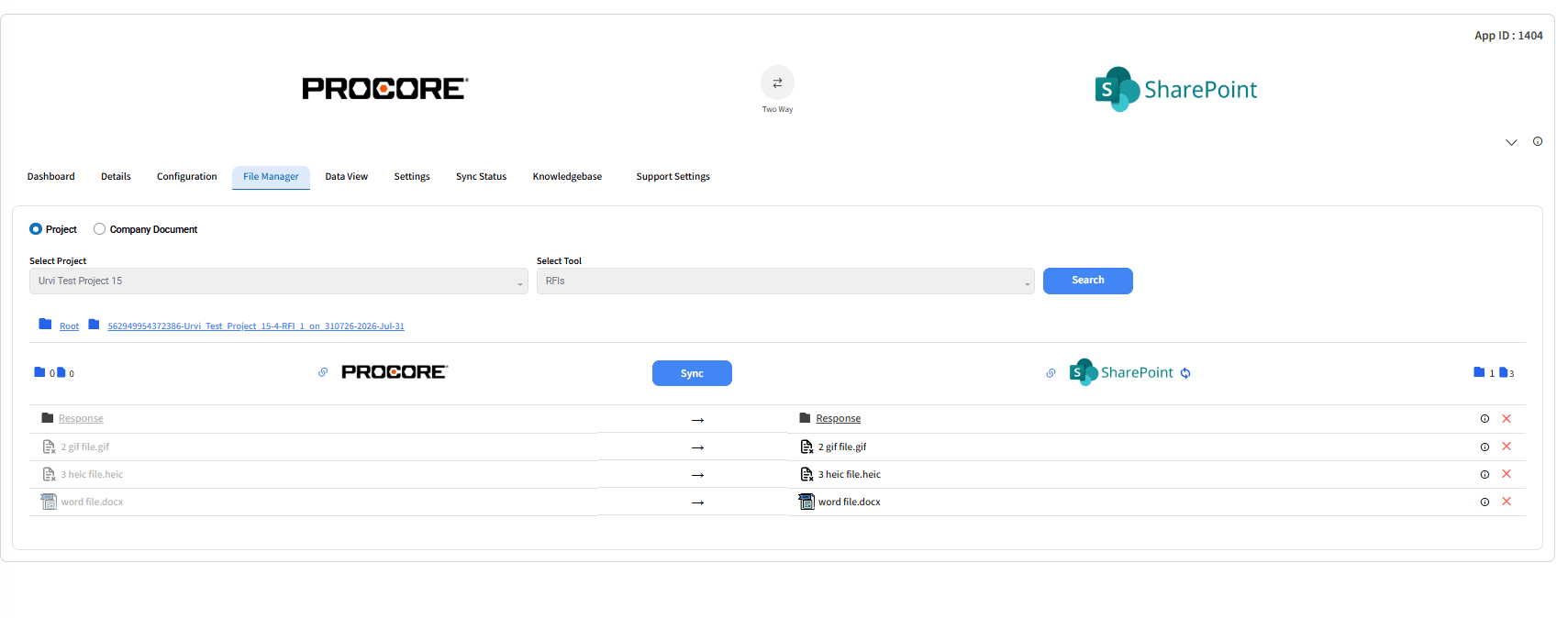The image size is (1568, 618).
Task: Click the link icon beside Procore panel logo
Action: pos(323,372)
